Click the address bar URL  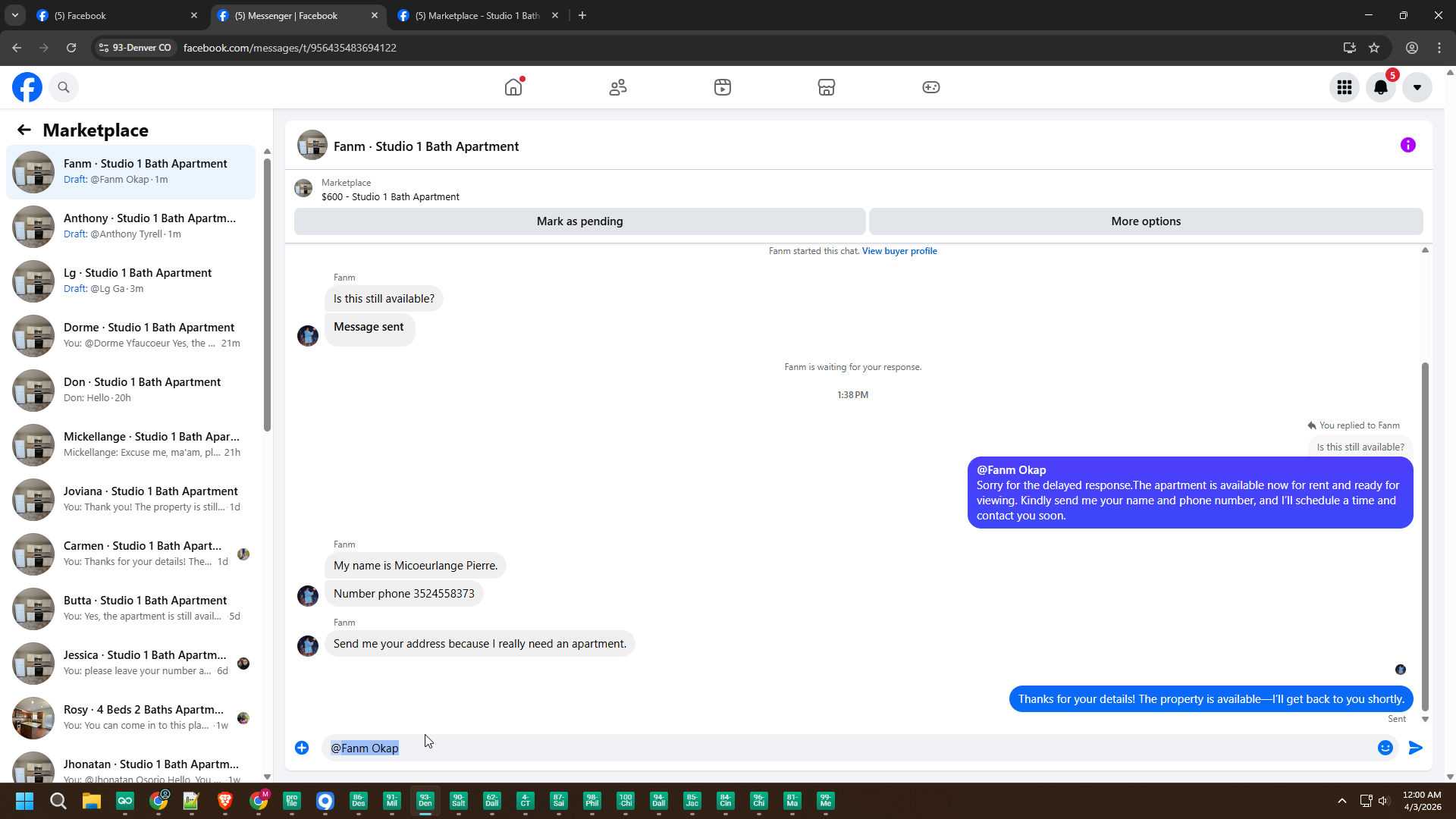point(290,48)
